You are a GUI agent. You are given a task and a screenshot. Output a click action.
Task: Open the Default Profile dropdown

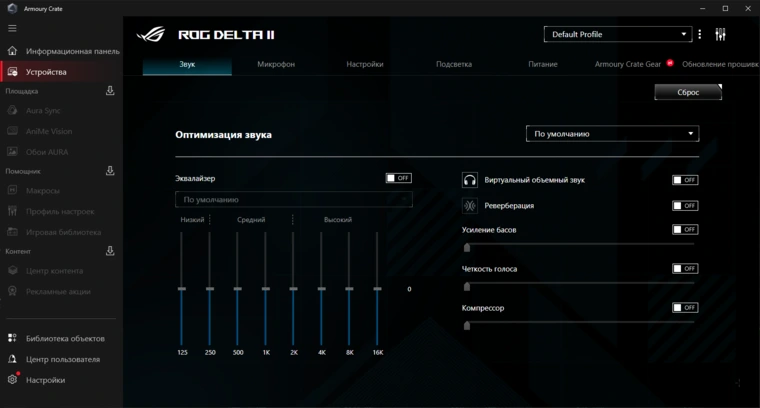click(618, 34)
